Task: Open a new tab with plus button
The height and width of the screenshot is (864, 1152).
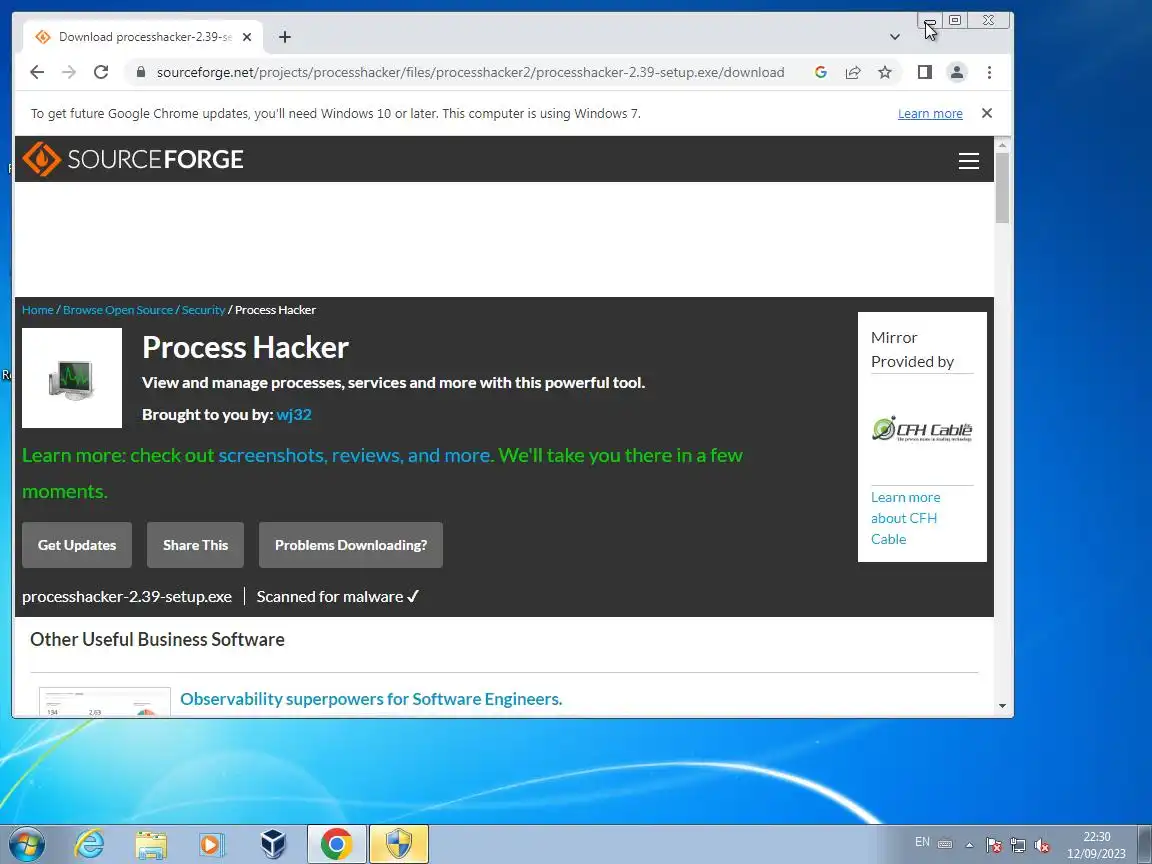Action: click(x=285, y=37)
